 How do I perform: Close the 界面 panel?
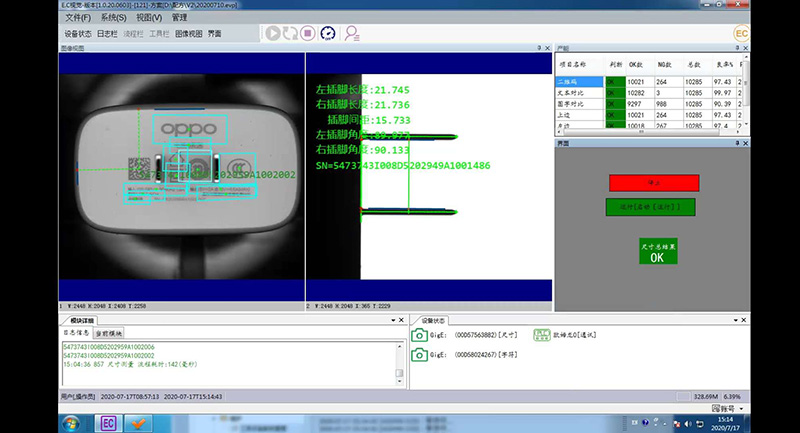coord(745,143)
